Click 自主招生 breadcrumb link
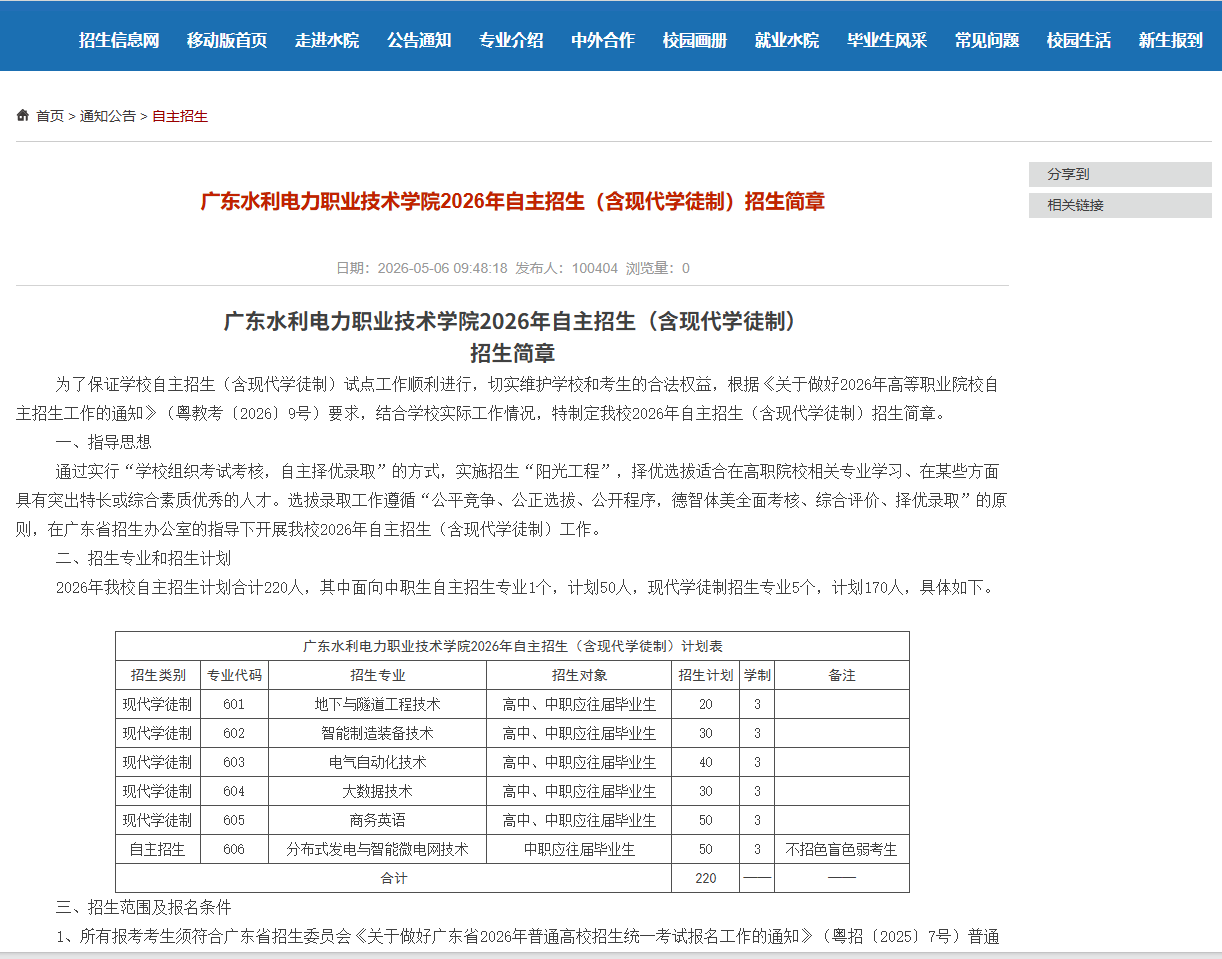Viewport: 1222px width, 959px height. click(x=180, y=116)
